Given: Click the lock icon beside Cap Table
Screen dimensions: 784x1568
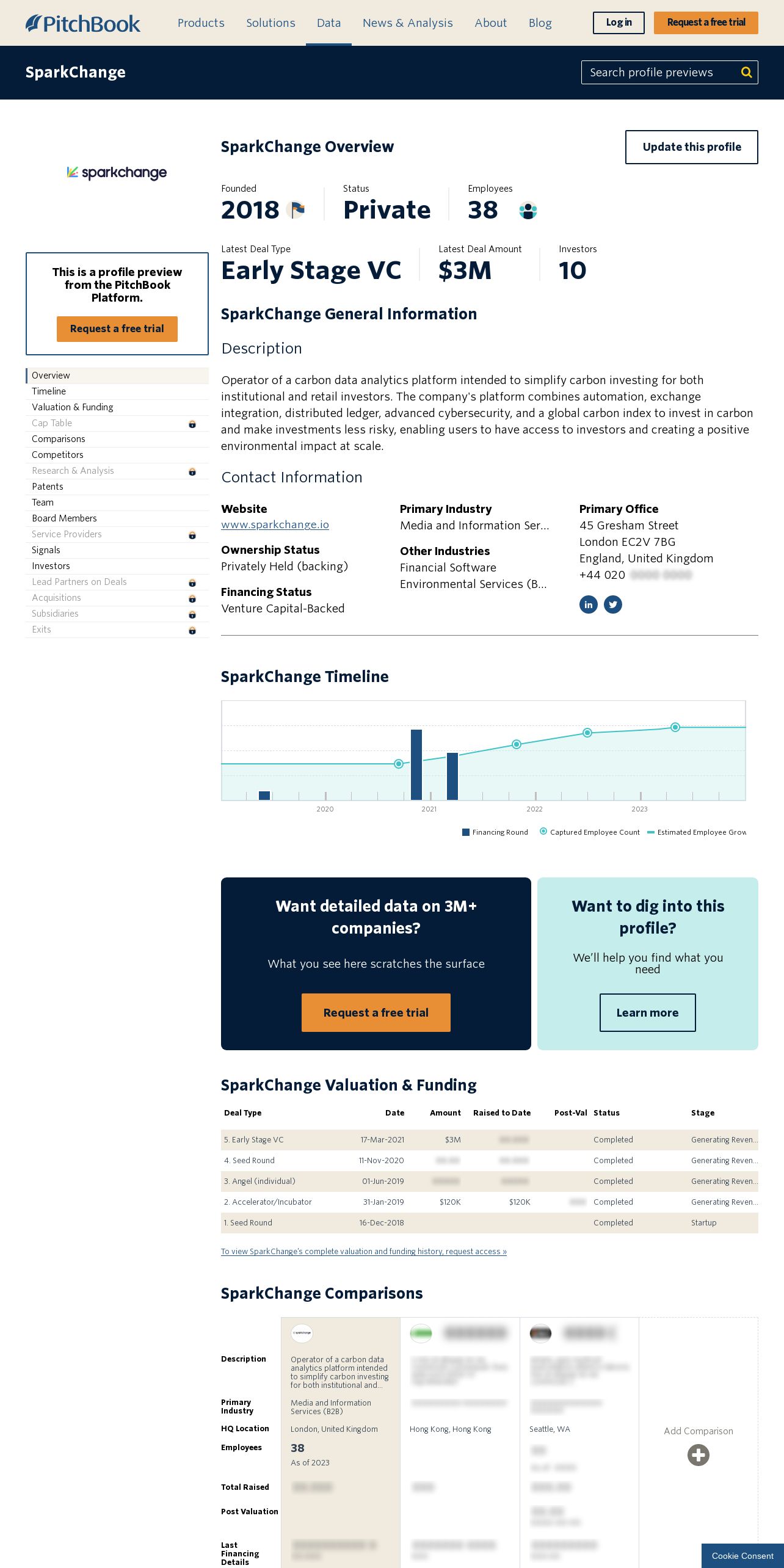Looking at the screenshot, I should tap(192, 424).
